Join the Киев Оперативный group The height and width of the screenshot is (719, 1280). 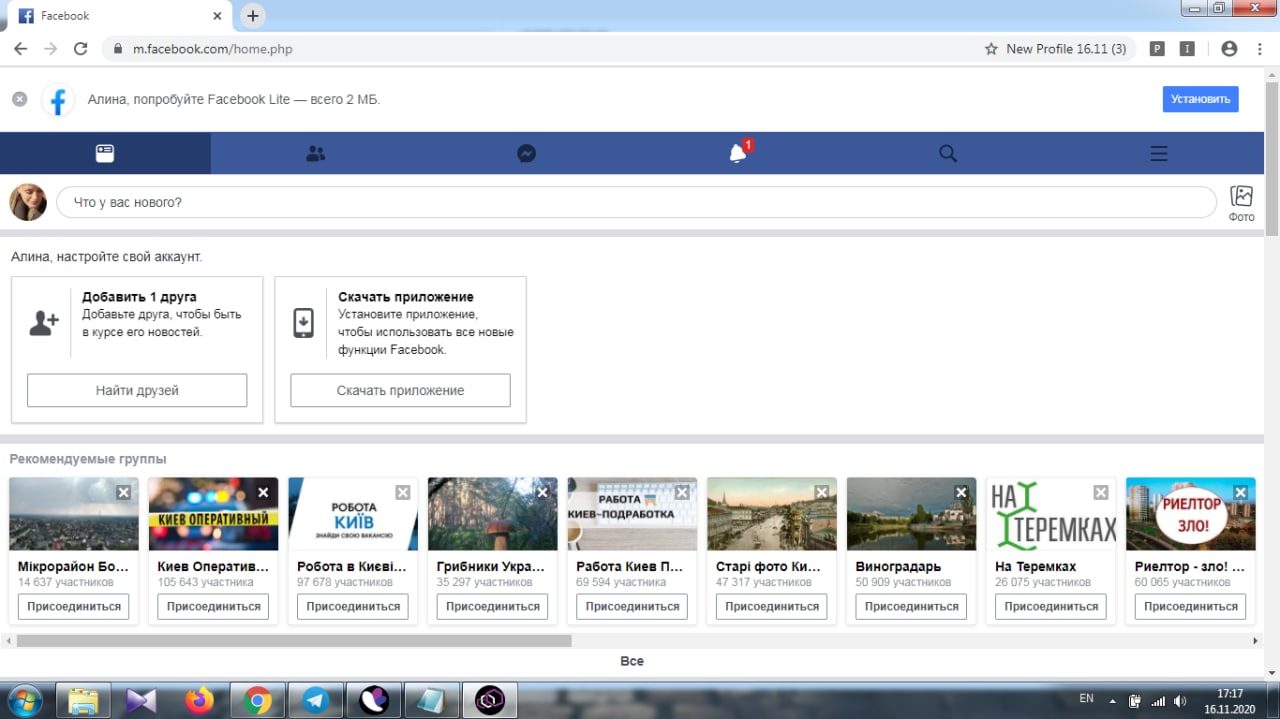pos(213,606)
